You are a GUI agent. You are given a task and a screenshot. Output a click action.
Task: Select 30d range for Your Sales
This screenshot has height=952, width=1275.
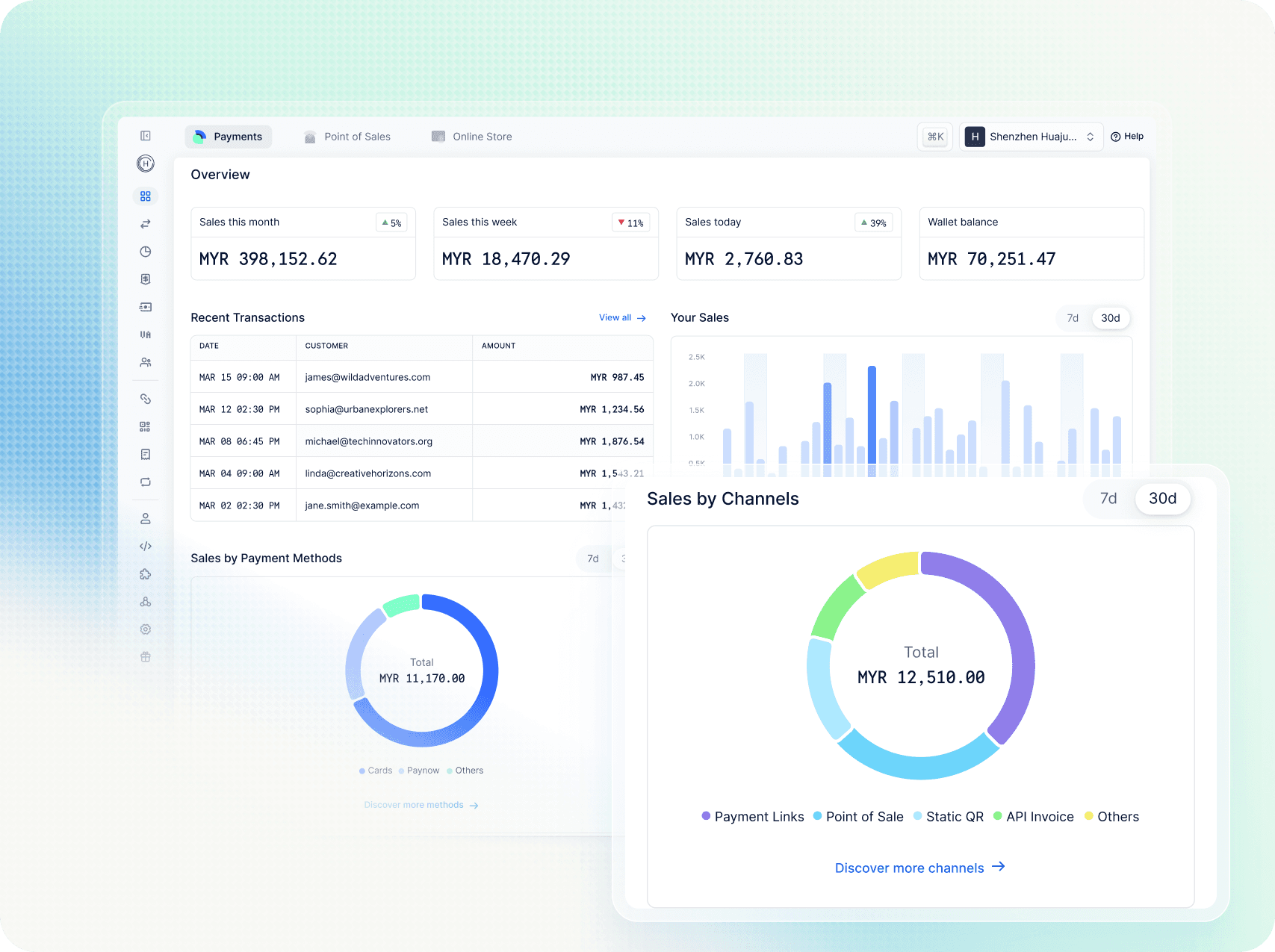(1111, 318)
